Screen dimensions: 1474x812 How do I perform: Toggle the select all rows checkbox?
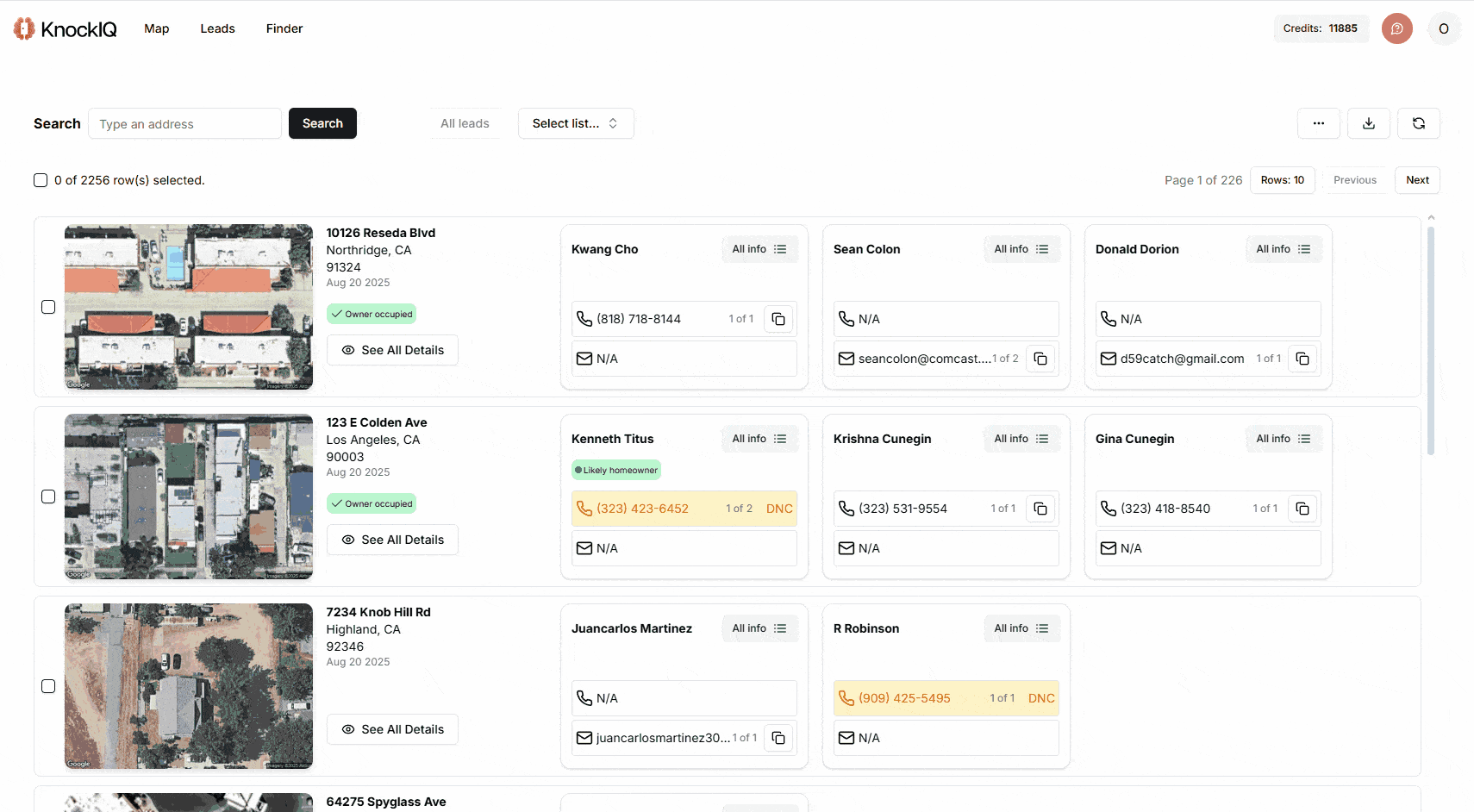[x=41, y=180]
